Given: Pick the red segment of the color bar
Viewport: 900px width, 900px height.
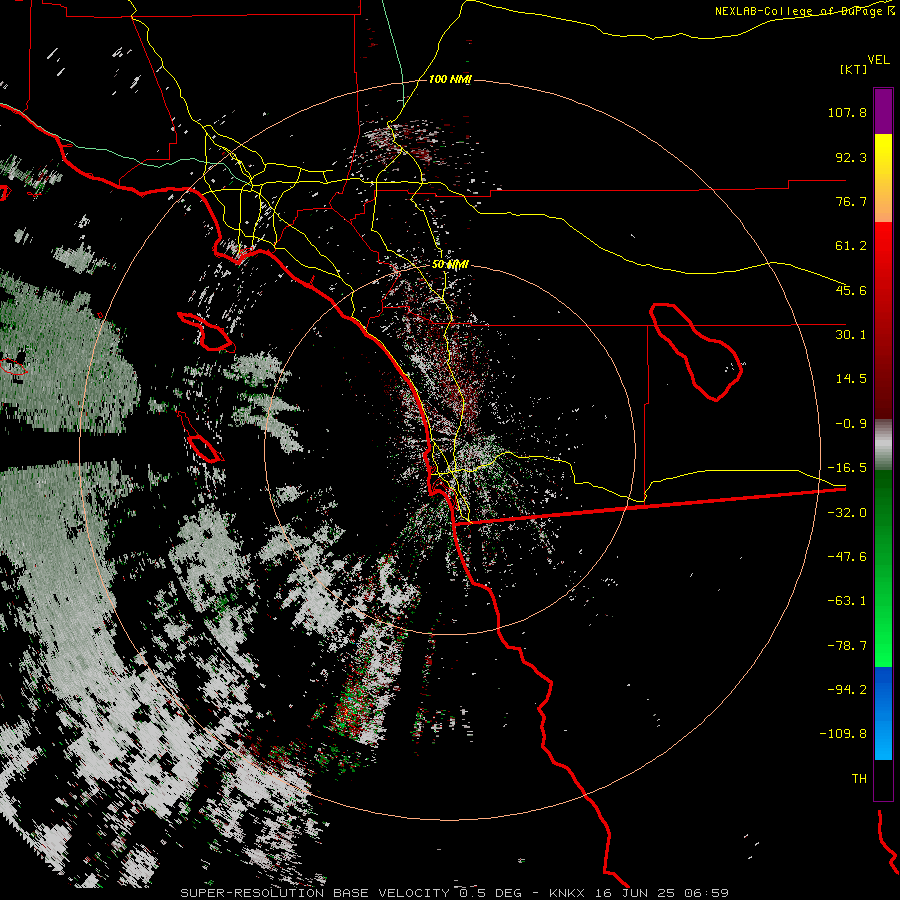Looking at the screenshot, I should coord(883,320).
